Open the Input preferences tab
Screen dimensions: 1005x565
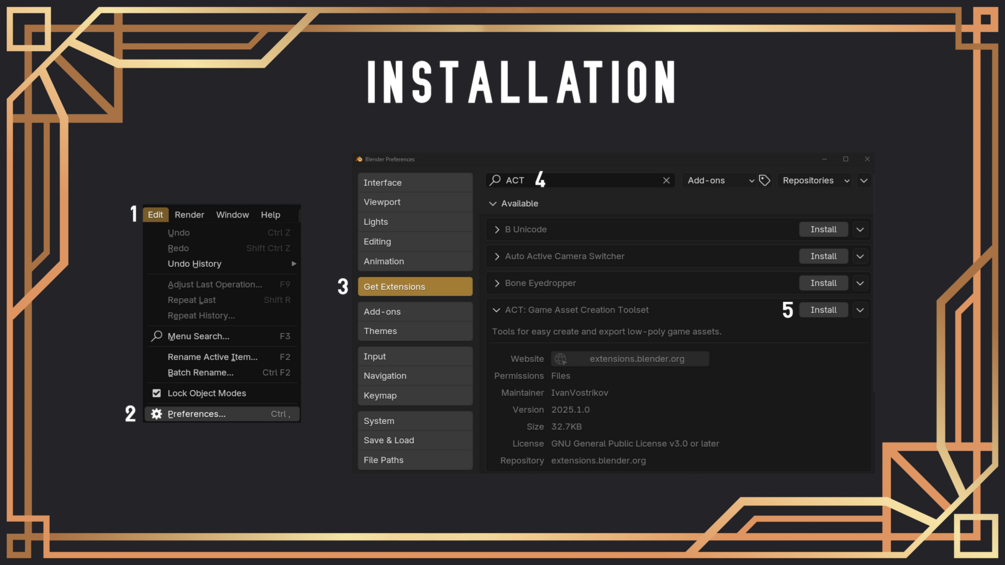pos(415,356)
